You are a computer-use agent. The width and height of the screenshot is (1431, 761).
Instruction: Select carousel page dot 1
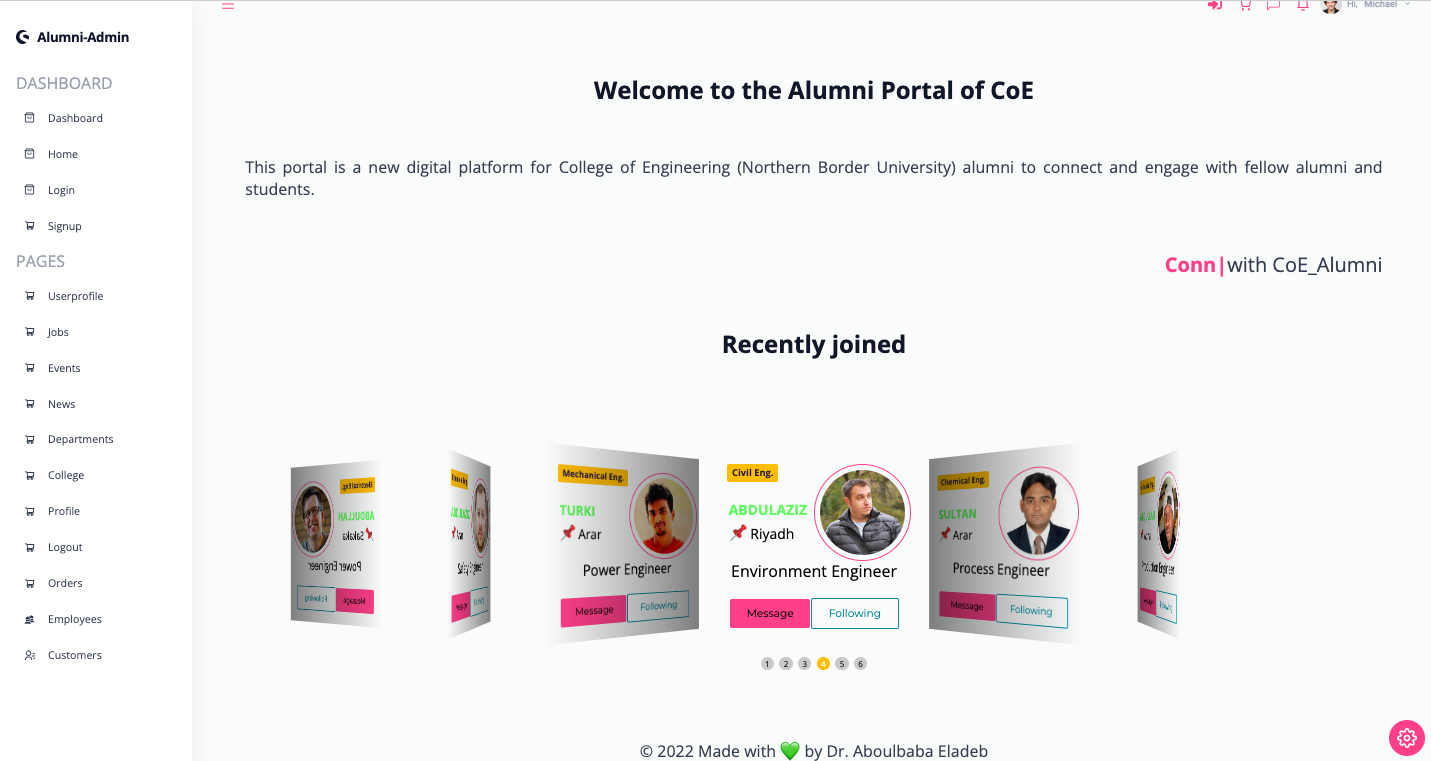pos(767,663)
